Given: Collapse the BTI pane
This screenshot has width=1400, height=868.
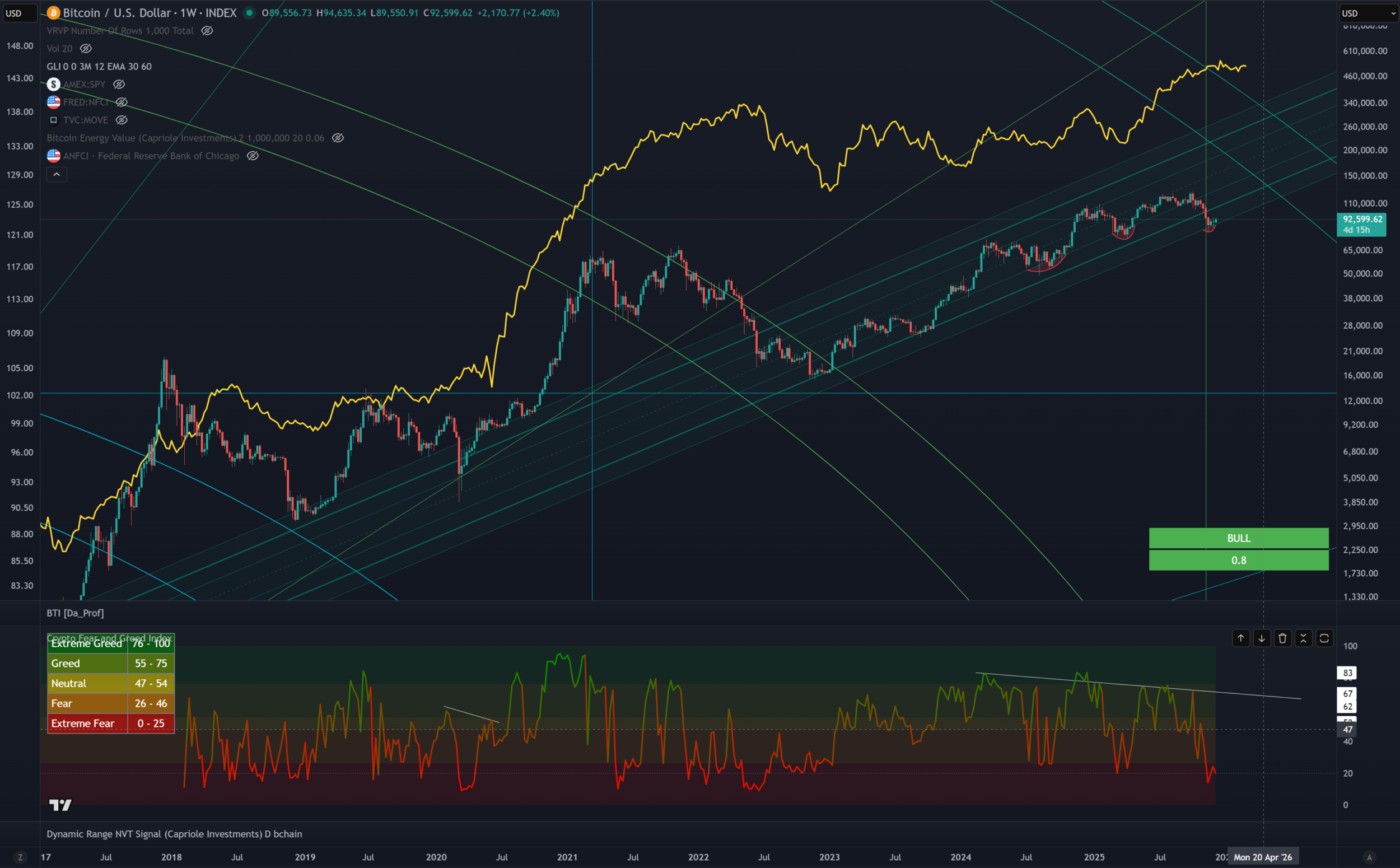Looking at the screenshot, I should [x=1303, y=638].
